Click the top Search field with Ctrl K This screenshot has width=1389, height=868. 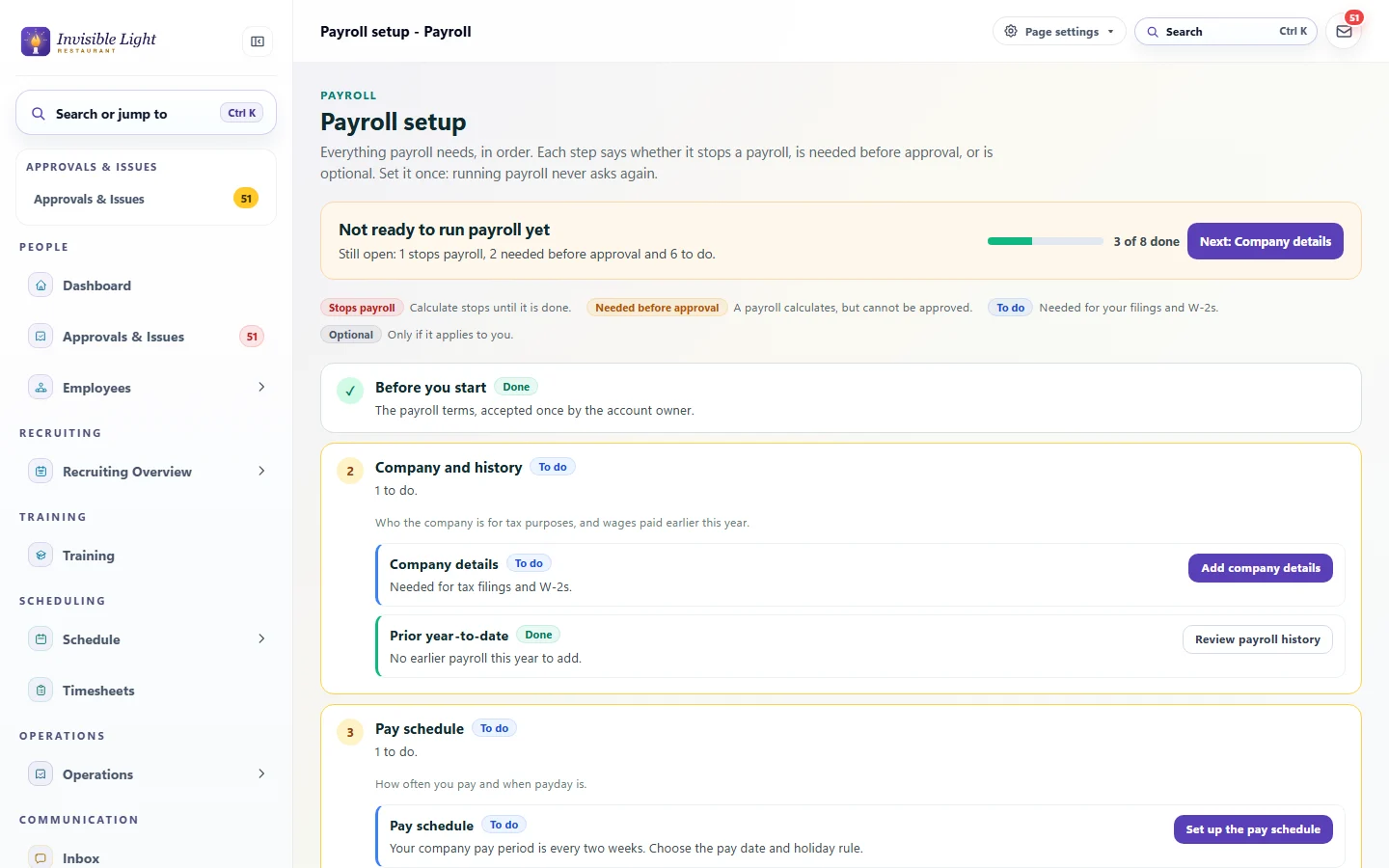1225,32
